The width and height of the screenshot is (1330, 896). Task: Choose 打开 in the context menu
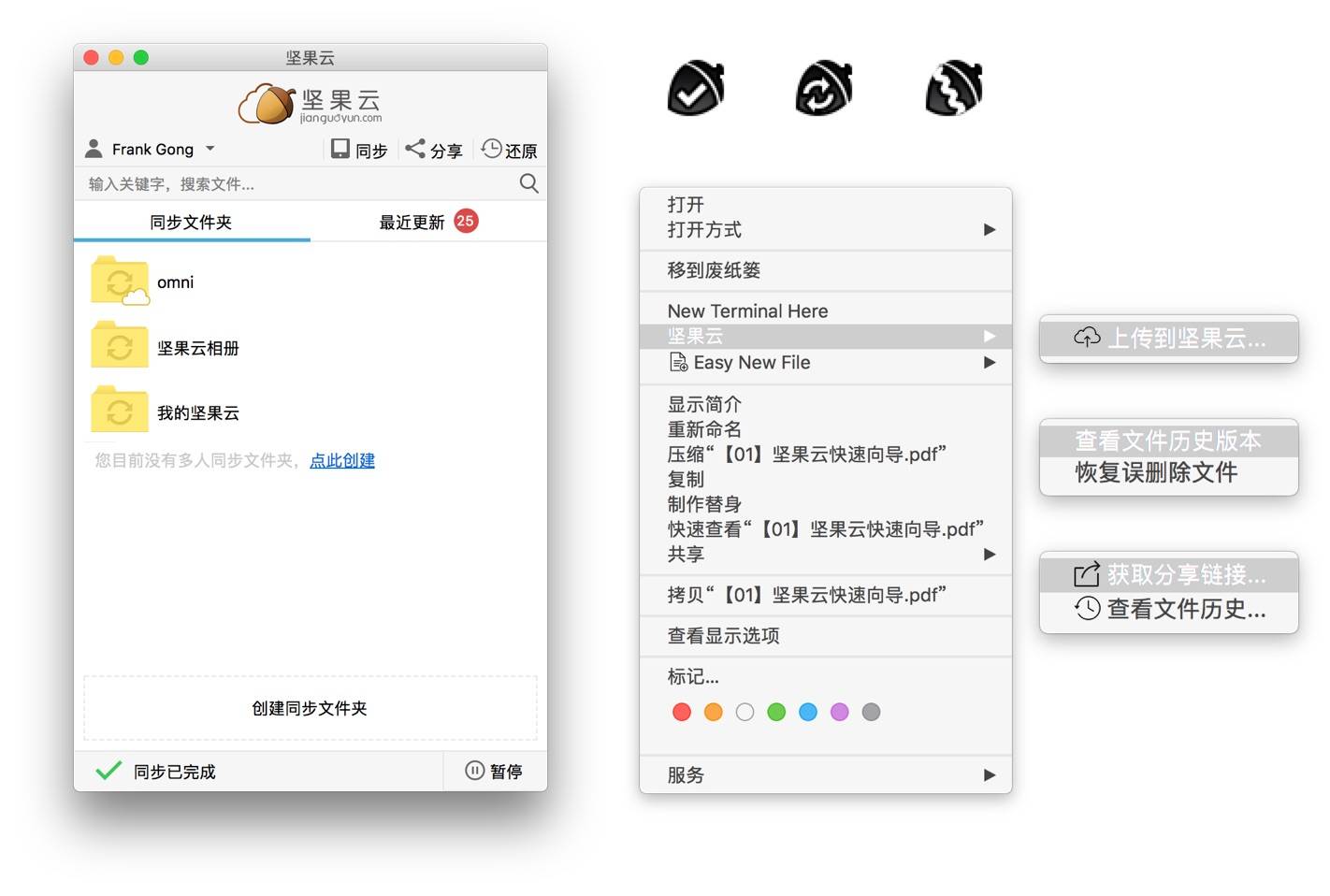(x=686, y=204)
